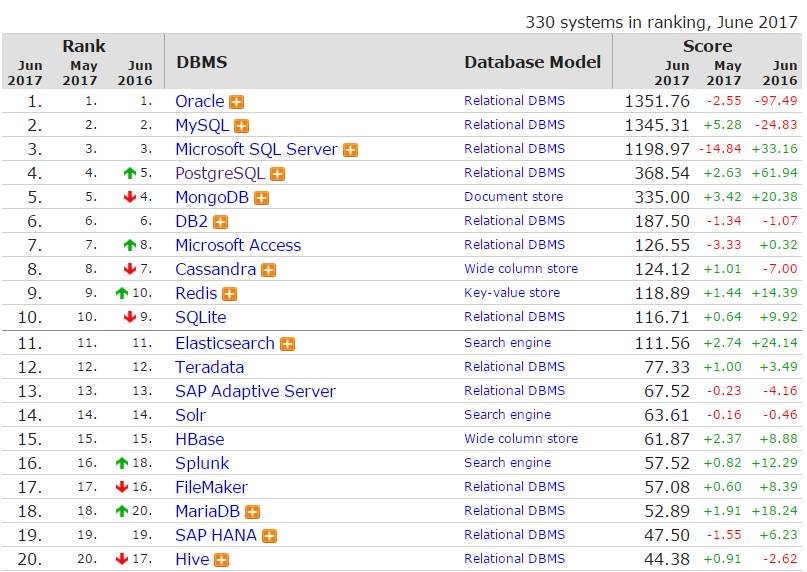Open the FileMaker link
Viewport: 807px width, 572px height.
(212, 487)
